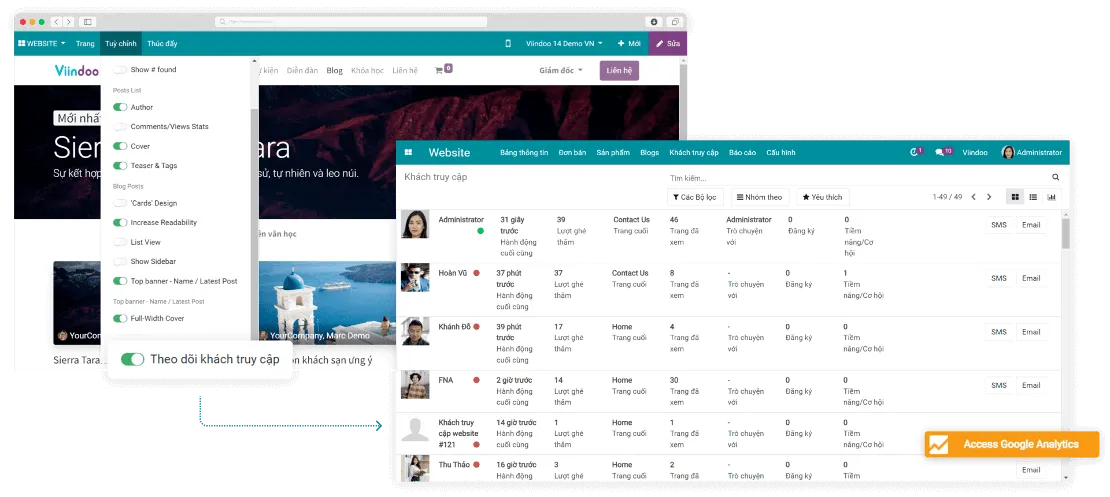Click the Liên hệ purple button
1110x497 pixels.
click(x=619, y=71)
